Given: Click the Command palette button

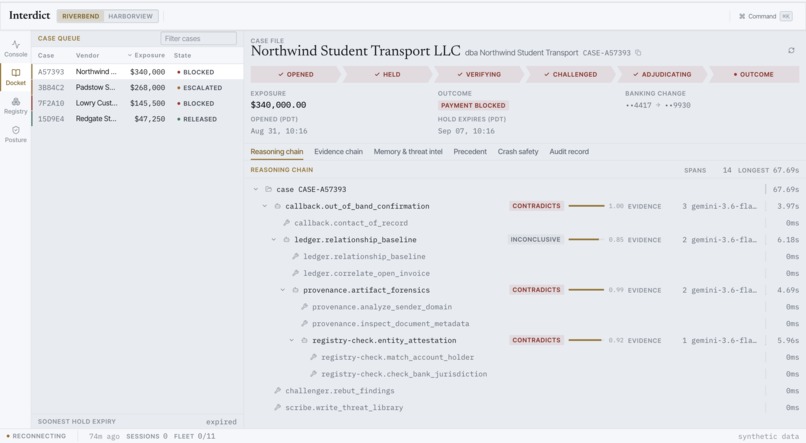Looking at the screenshot, I should coord(765,16).
